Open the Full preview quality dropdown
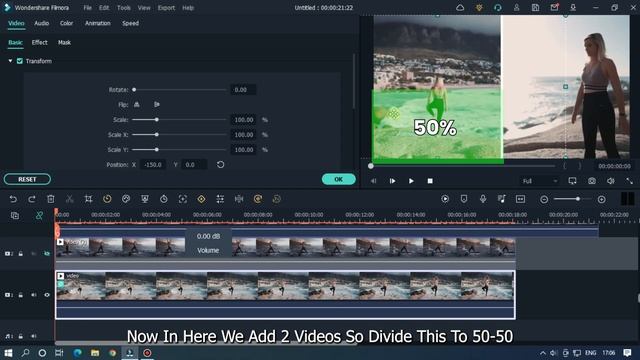640x360 pixels. pos(540,181)
